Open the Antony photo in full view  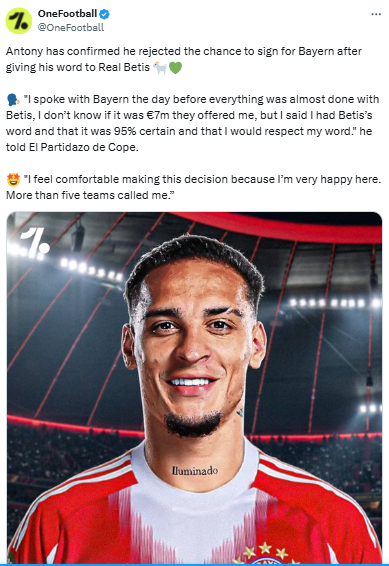(194, 388)
